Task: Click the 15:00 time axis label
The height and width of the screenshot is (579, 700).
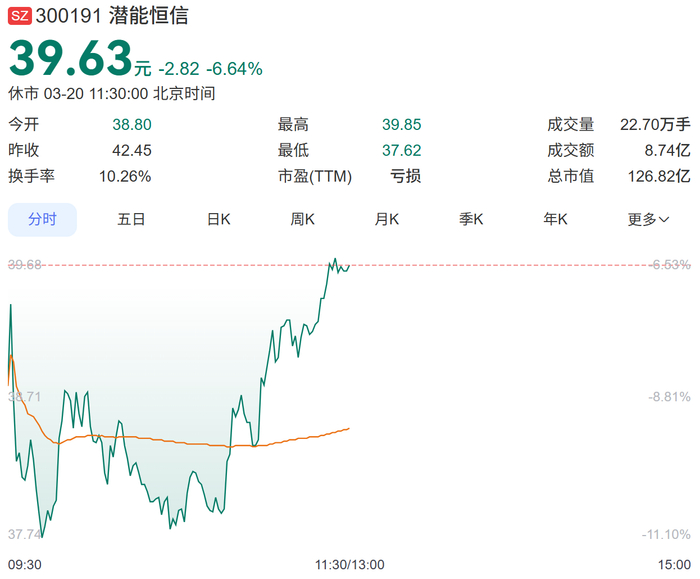Action: 674,565
